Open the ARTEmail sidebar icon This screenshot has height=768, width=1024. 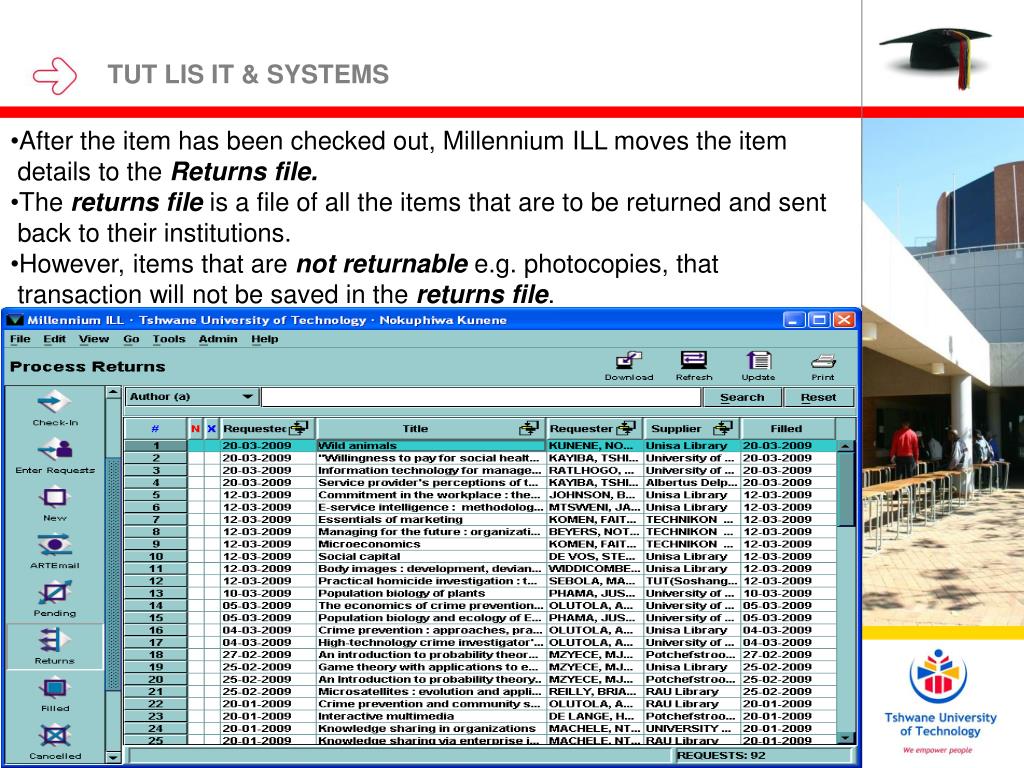point(55,551)
